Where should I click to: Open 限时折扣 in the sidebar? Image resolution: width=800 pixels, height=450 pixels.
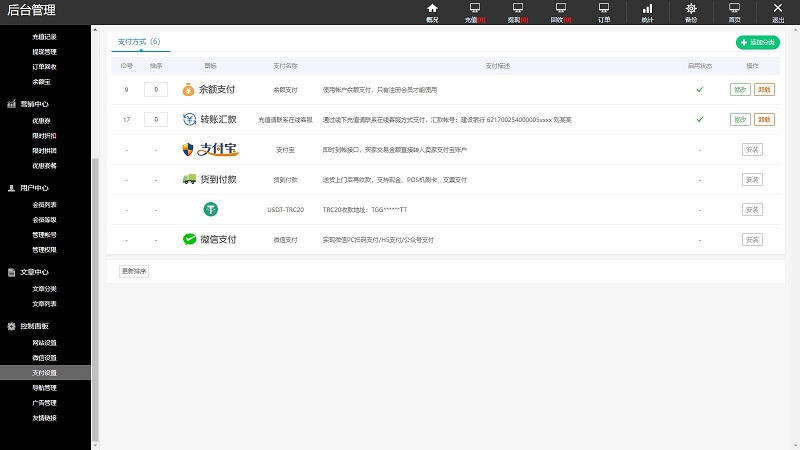[44, 136]
